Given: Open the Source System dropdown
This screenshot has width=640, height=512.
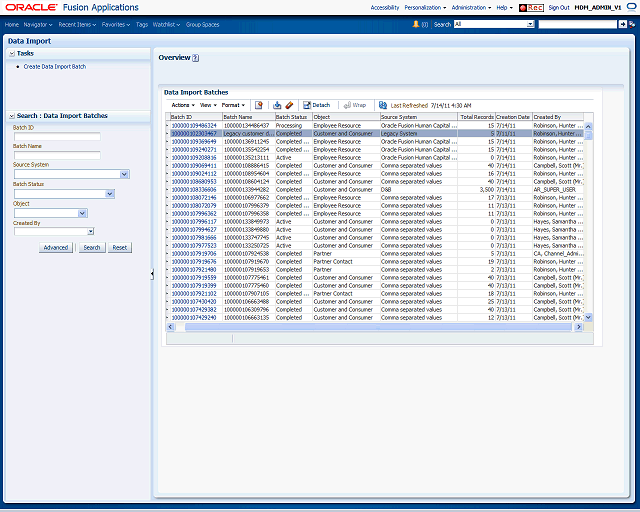Looking at the screenshot, I should 124,174.
